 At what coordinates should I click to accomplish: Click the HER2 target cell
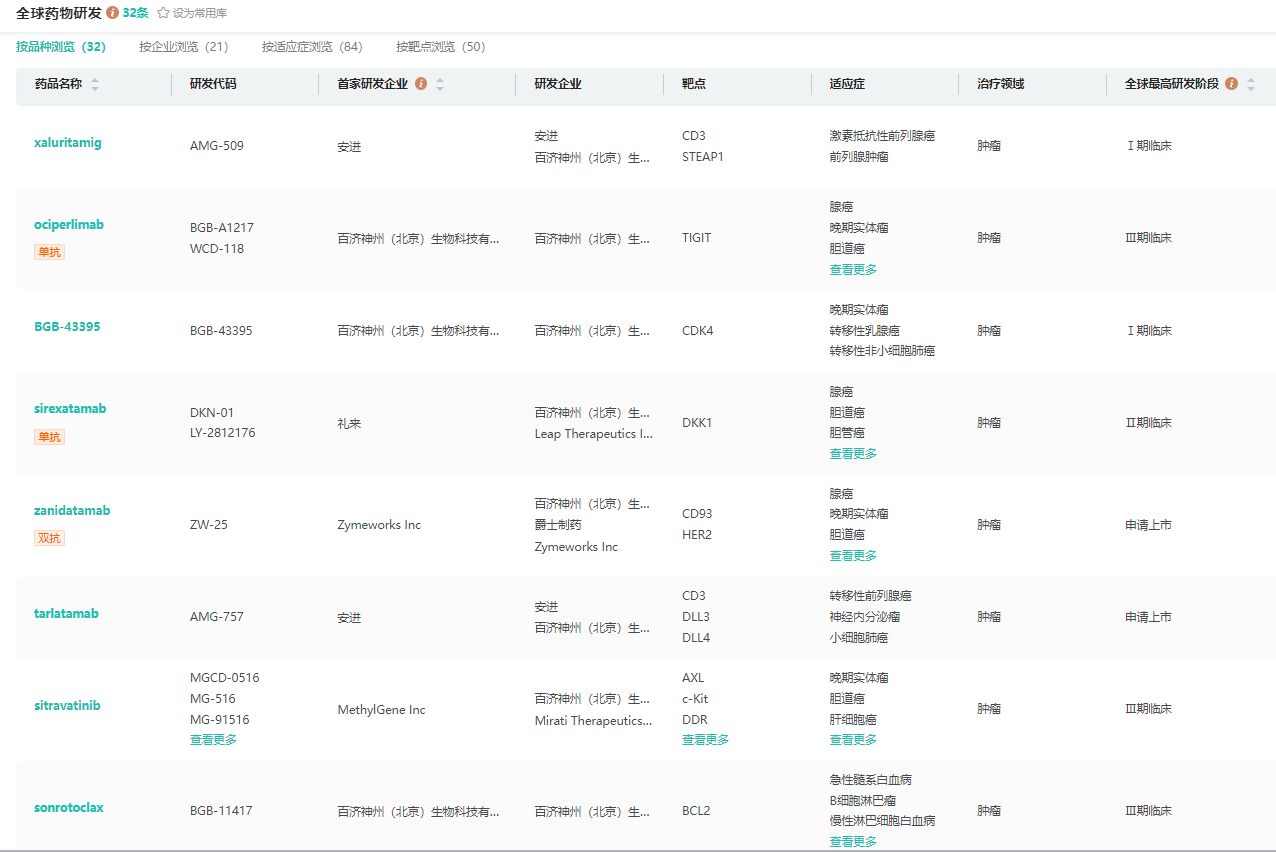tap(697, 535)
